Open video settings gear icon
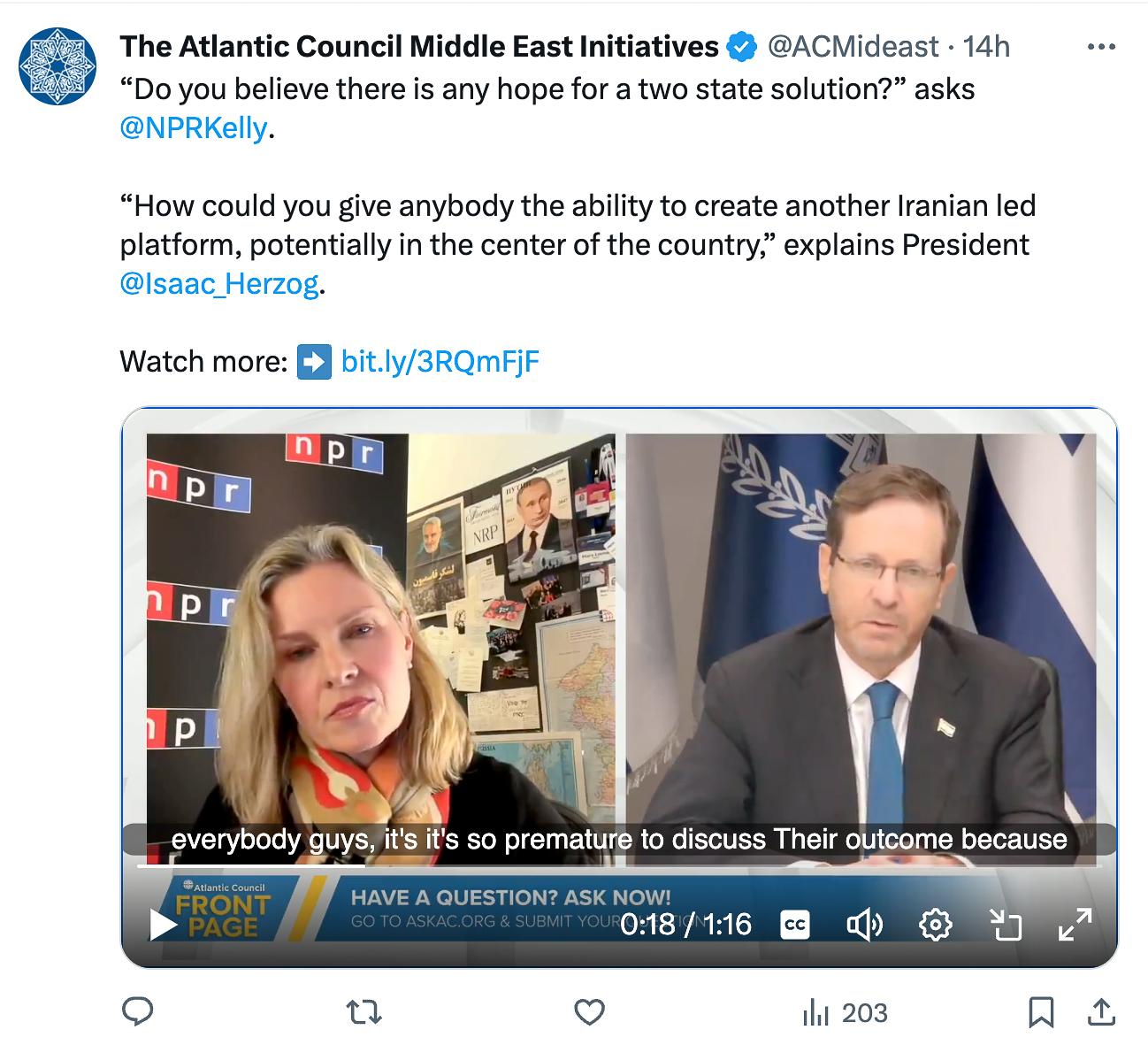Image resolution: width=1148 pixels, height=1045 pixels. 936,925
